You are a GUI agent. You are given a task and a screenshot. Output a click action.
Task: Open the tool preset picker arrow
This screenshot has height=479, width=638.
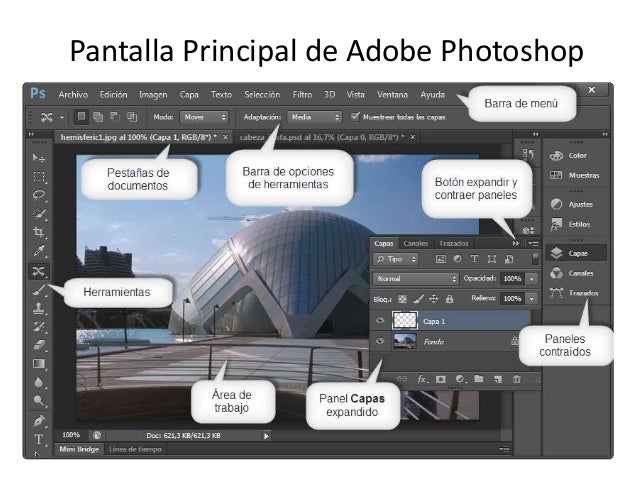click(62, 118)
